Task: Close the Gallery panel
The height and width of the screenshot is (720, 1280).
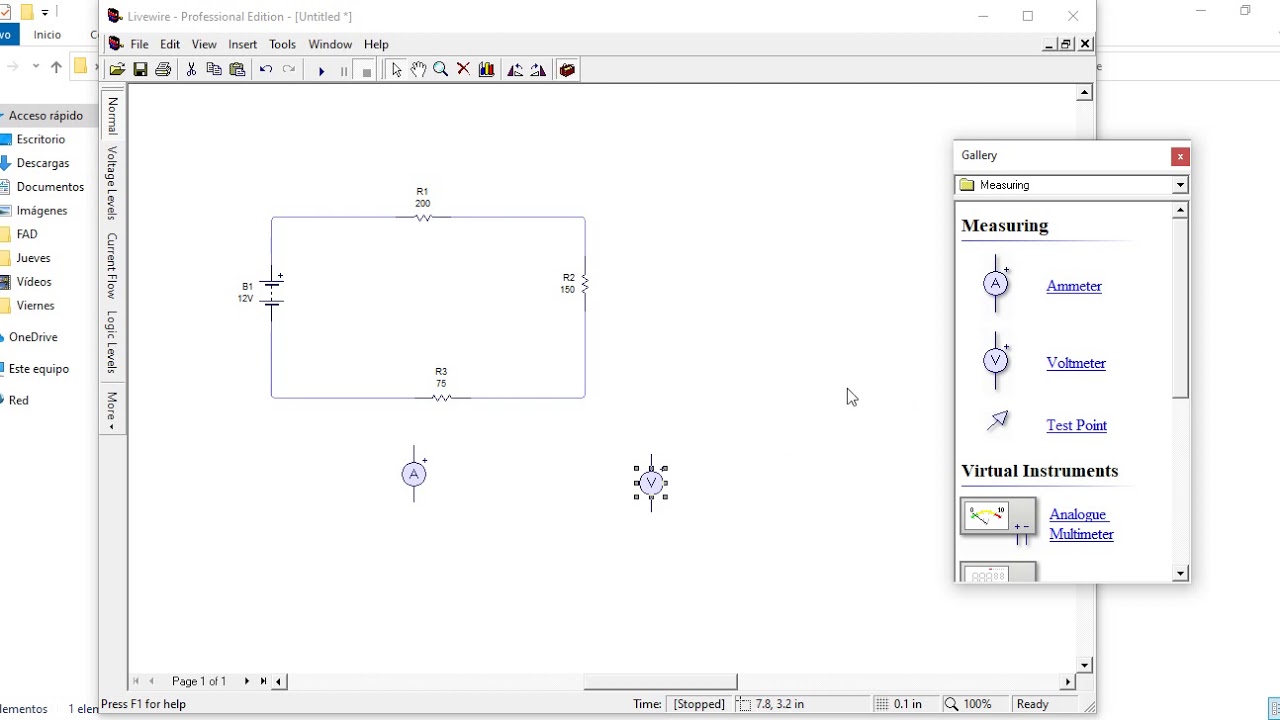Action: (1180, 156)
